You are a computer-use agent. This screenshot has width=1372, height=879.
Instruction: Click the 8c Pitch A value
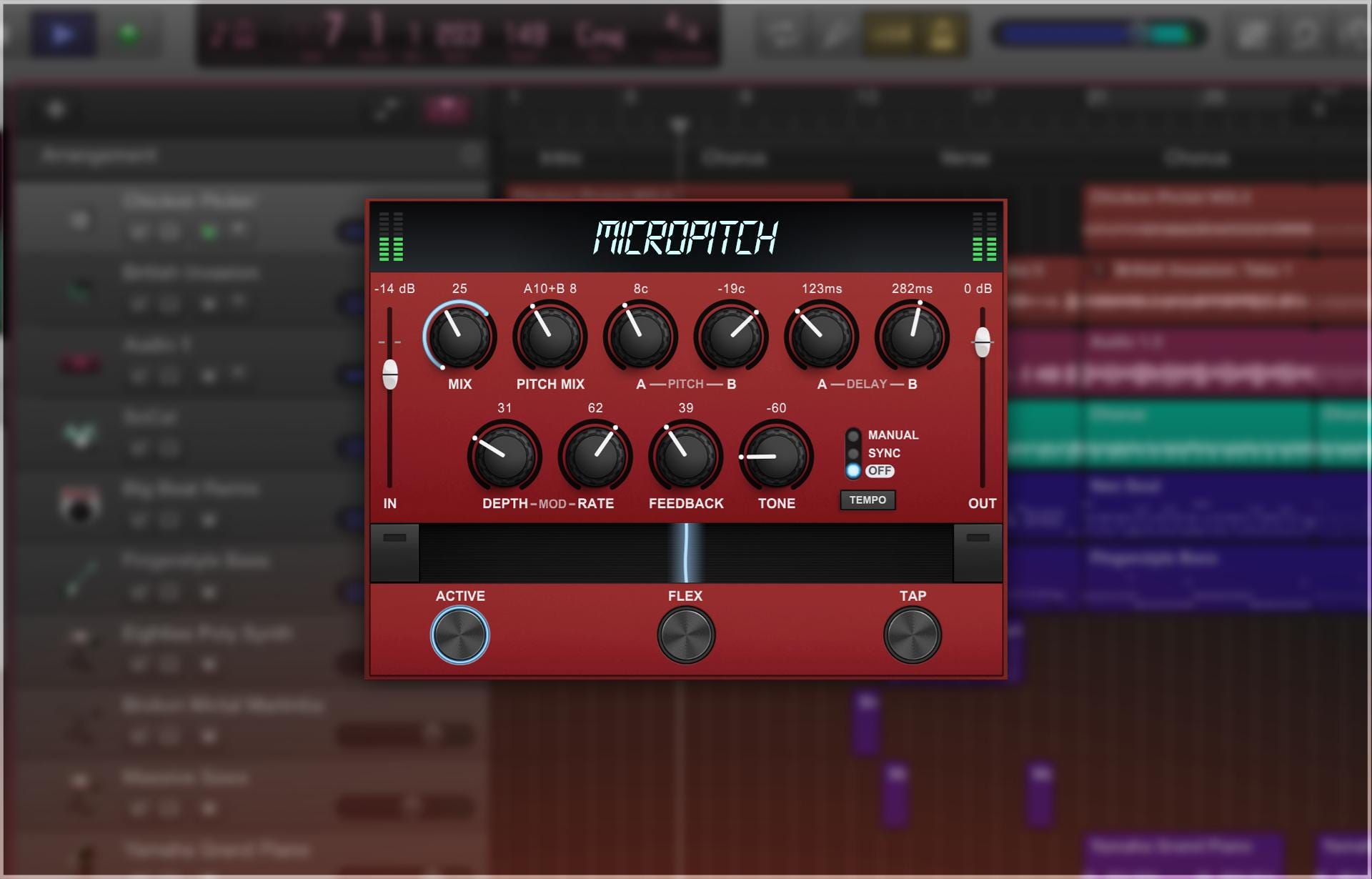[641, 289]
